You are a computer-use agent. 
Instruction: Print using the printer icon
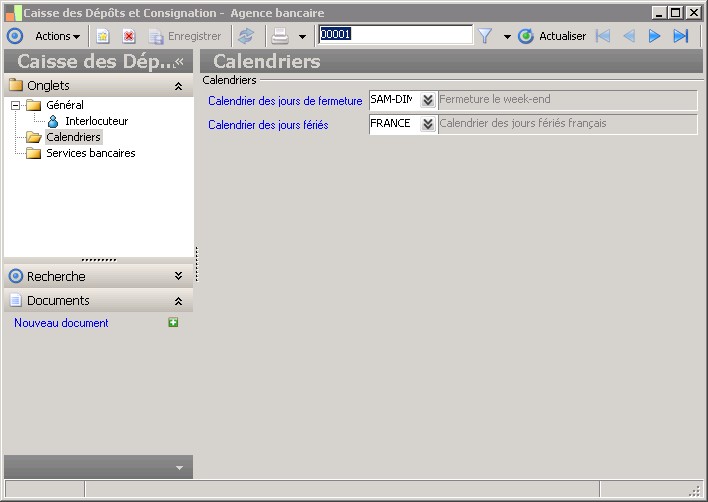pos(280,37)
